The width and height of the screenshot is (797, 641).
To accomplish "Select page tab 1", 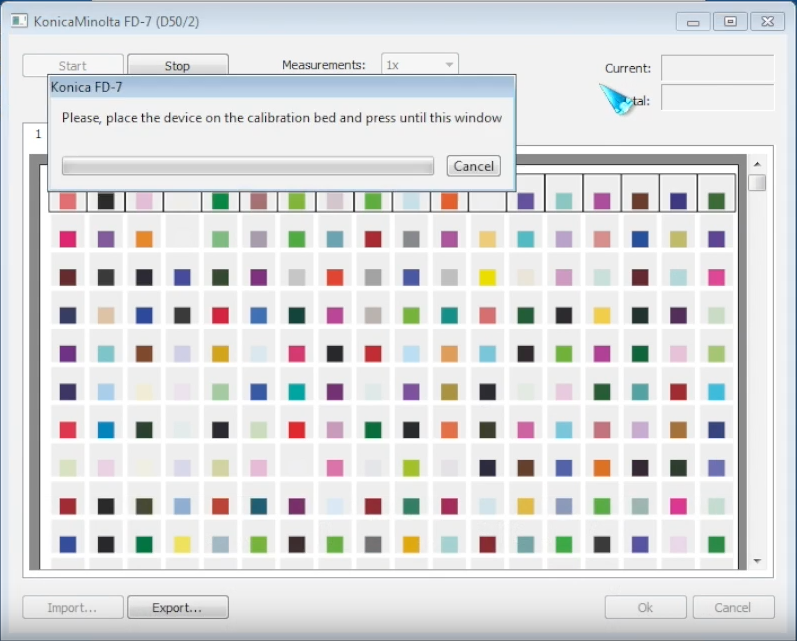I will pos(38,134).
